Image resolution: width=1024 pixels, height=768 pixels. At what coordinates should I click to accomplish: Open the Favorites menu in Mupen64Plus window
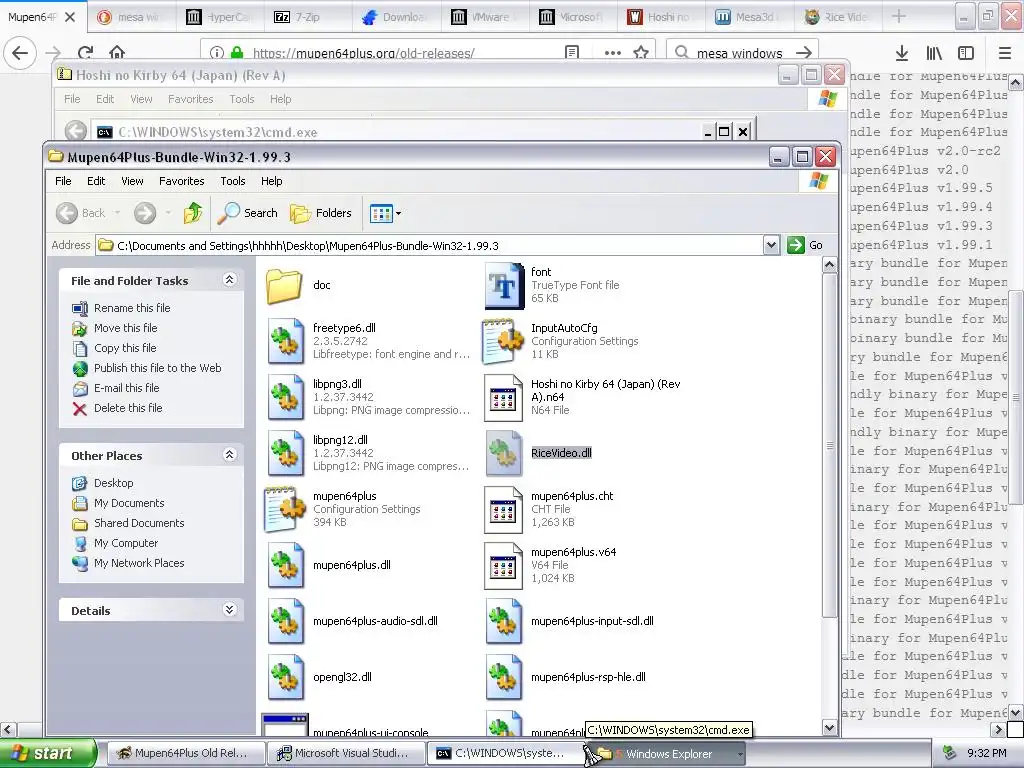point(182,181)
